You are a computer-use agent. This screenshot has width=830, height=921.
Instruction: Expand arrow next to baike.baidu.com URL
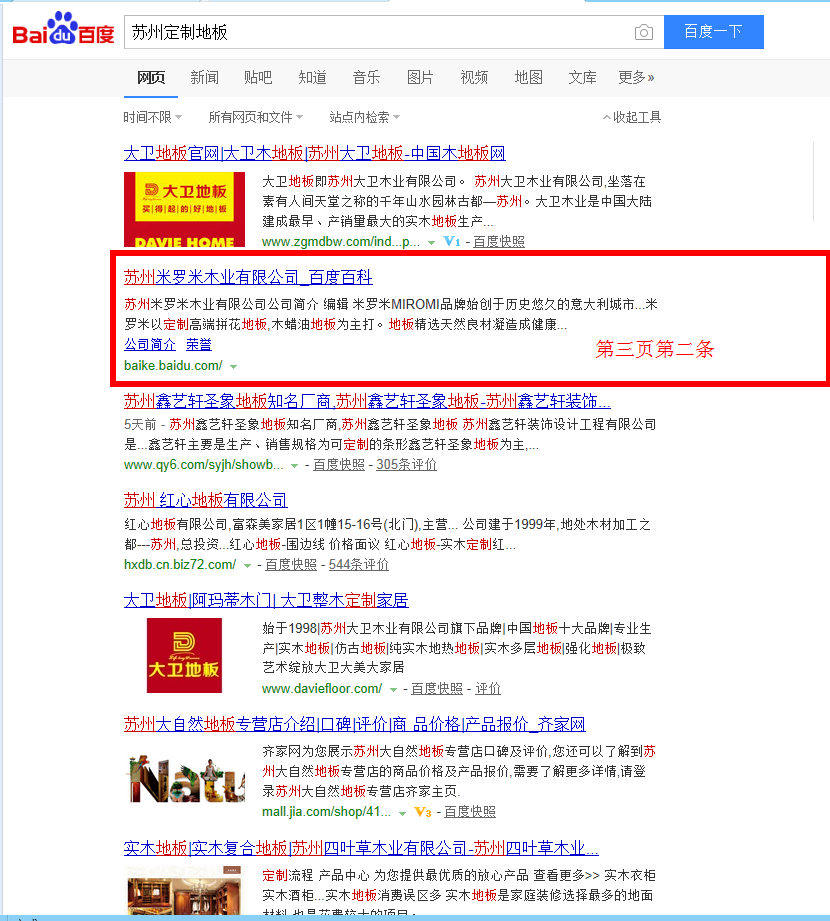pos(233,367)
